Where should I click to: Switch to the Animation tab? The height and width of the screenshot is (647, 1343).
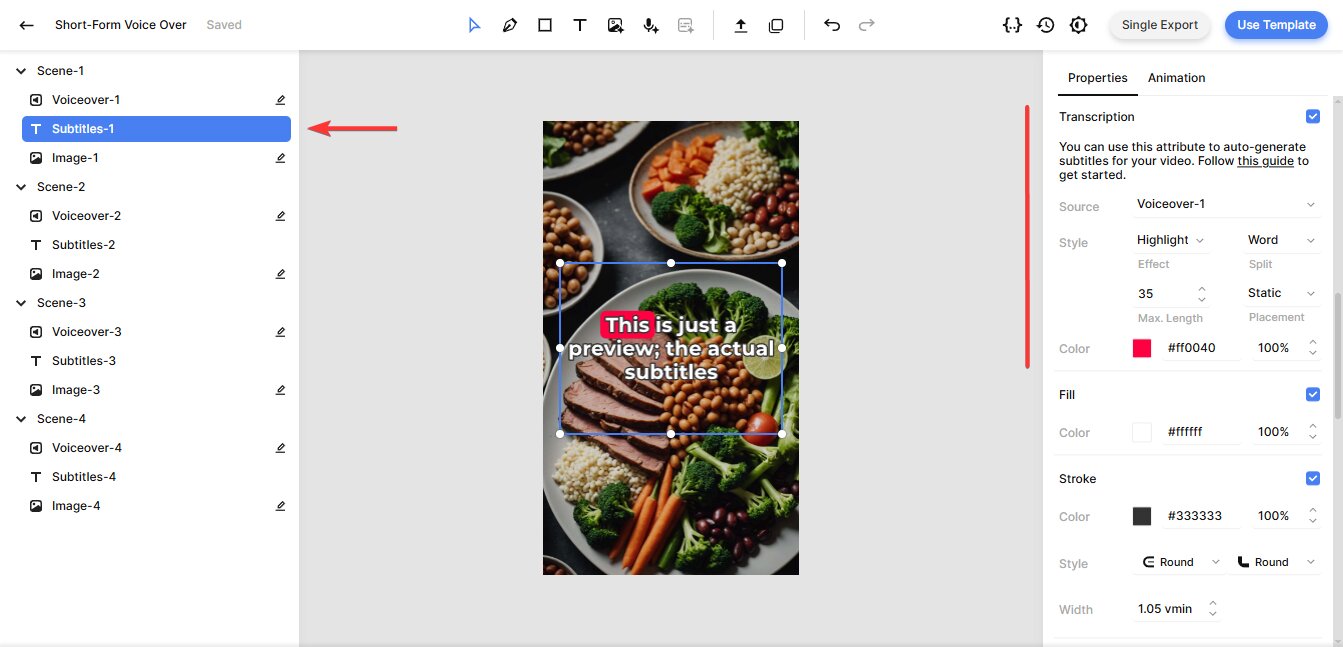1176,78
